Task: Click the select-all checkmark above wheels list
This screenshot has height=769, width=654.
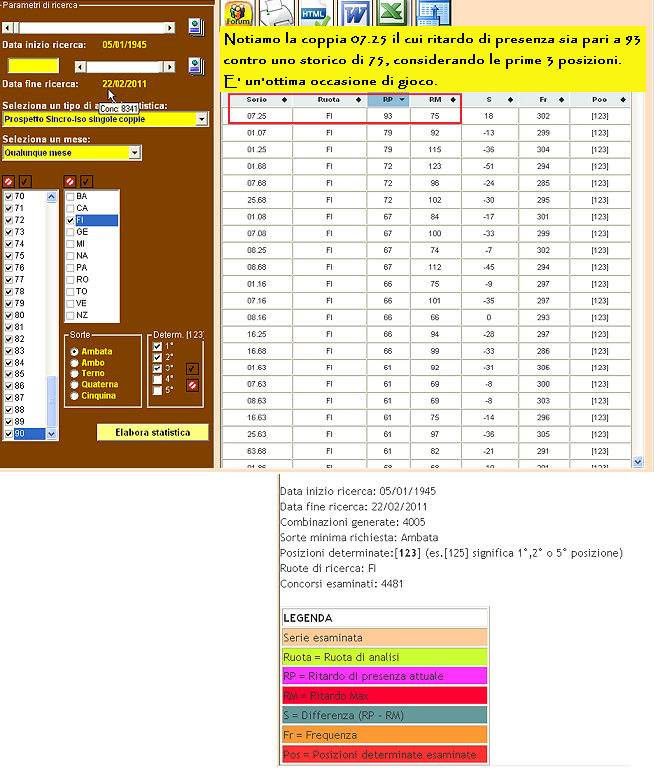Action: point(86,181)
